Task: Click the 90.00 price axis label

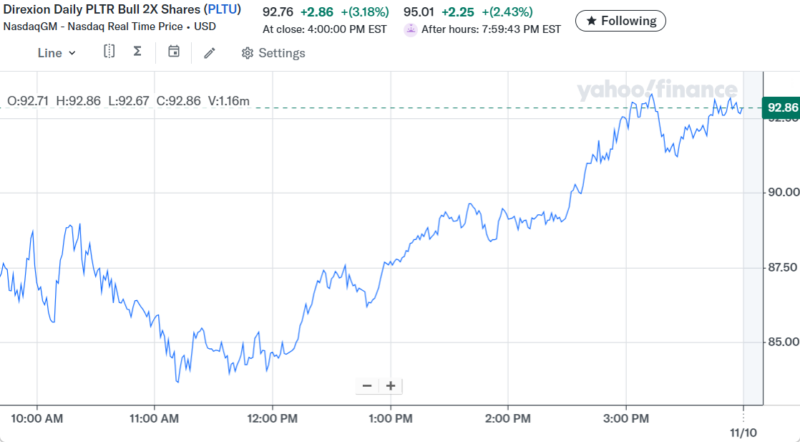Action: (x=780, y=191)
